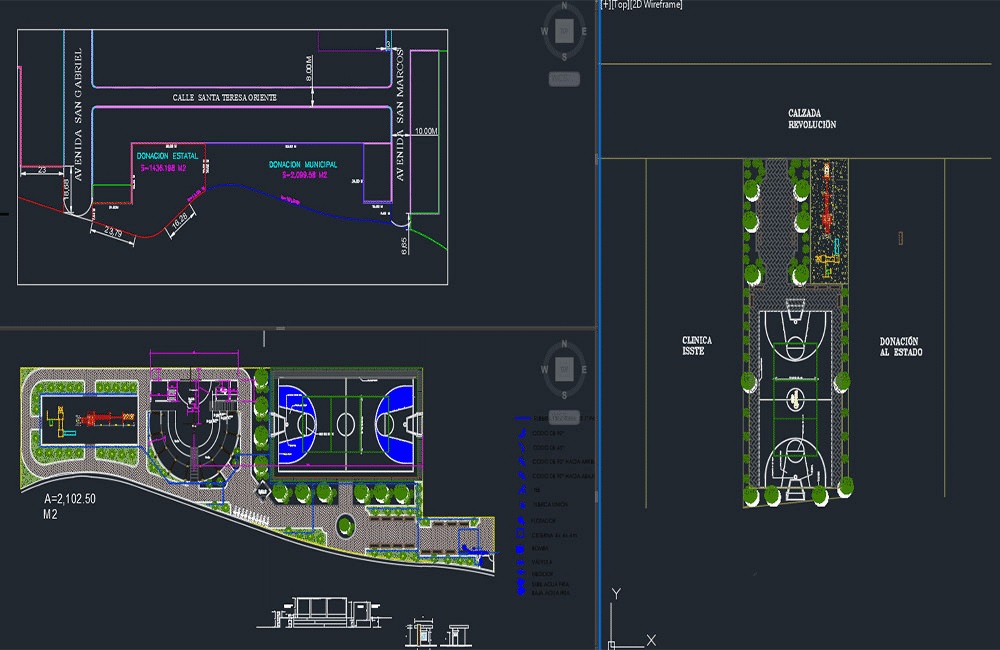The image size is (1000, 650).
Task: Click the W compass point of the lower viewport ViewCube
Action: coord(544,369)
